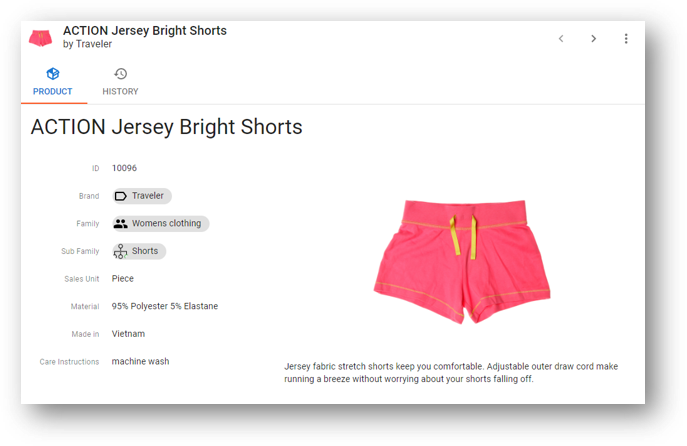Click the product description paragraph
687x446 pixels.
point(451,372)
